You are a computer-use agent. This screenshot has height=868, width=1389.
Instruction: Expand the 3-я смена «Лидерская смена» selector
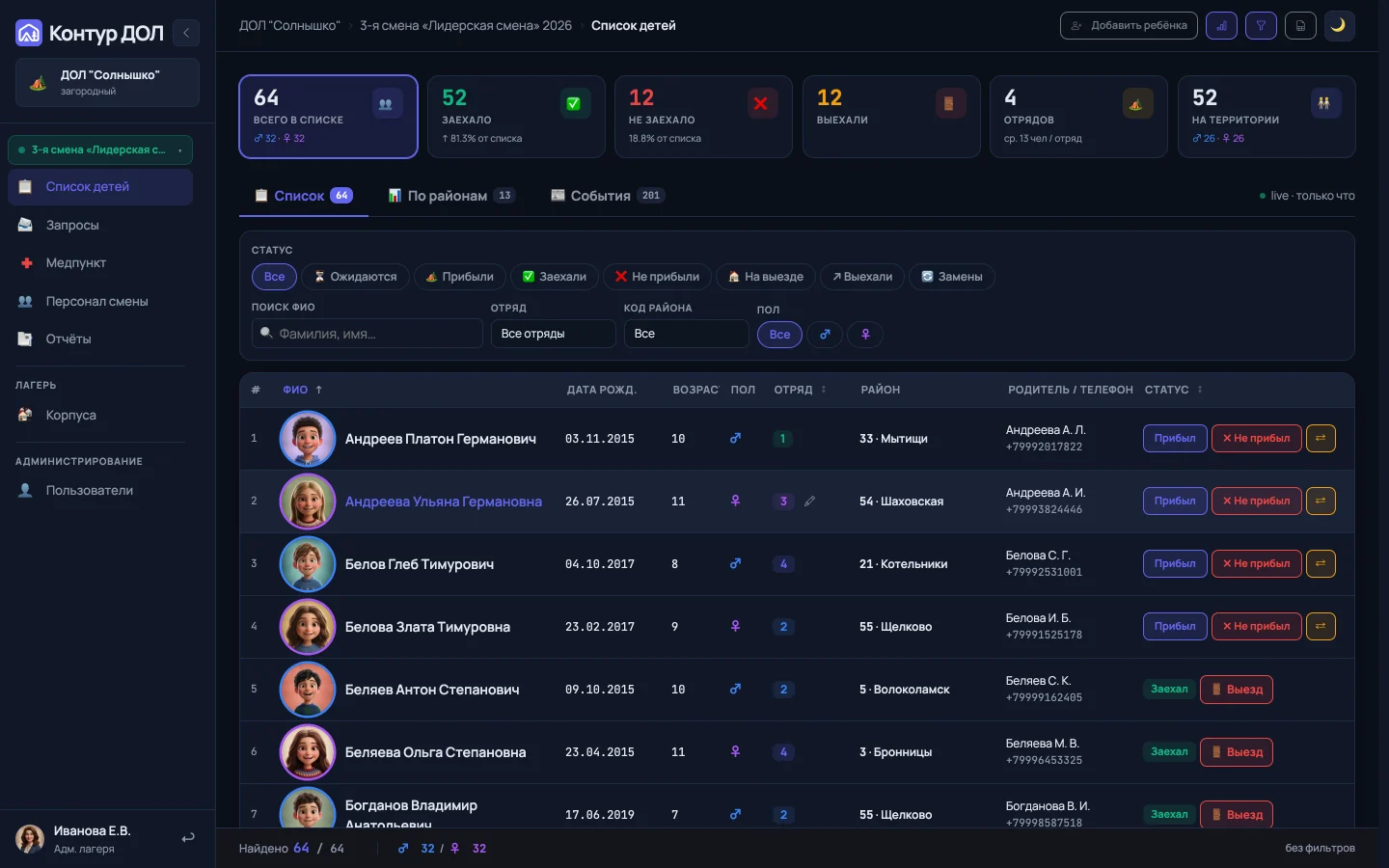pos(100,150)
